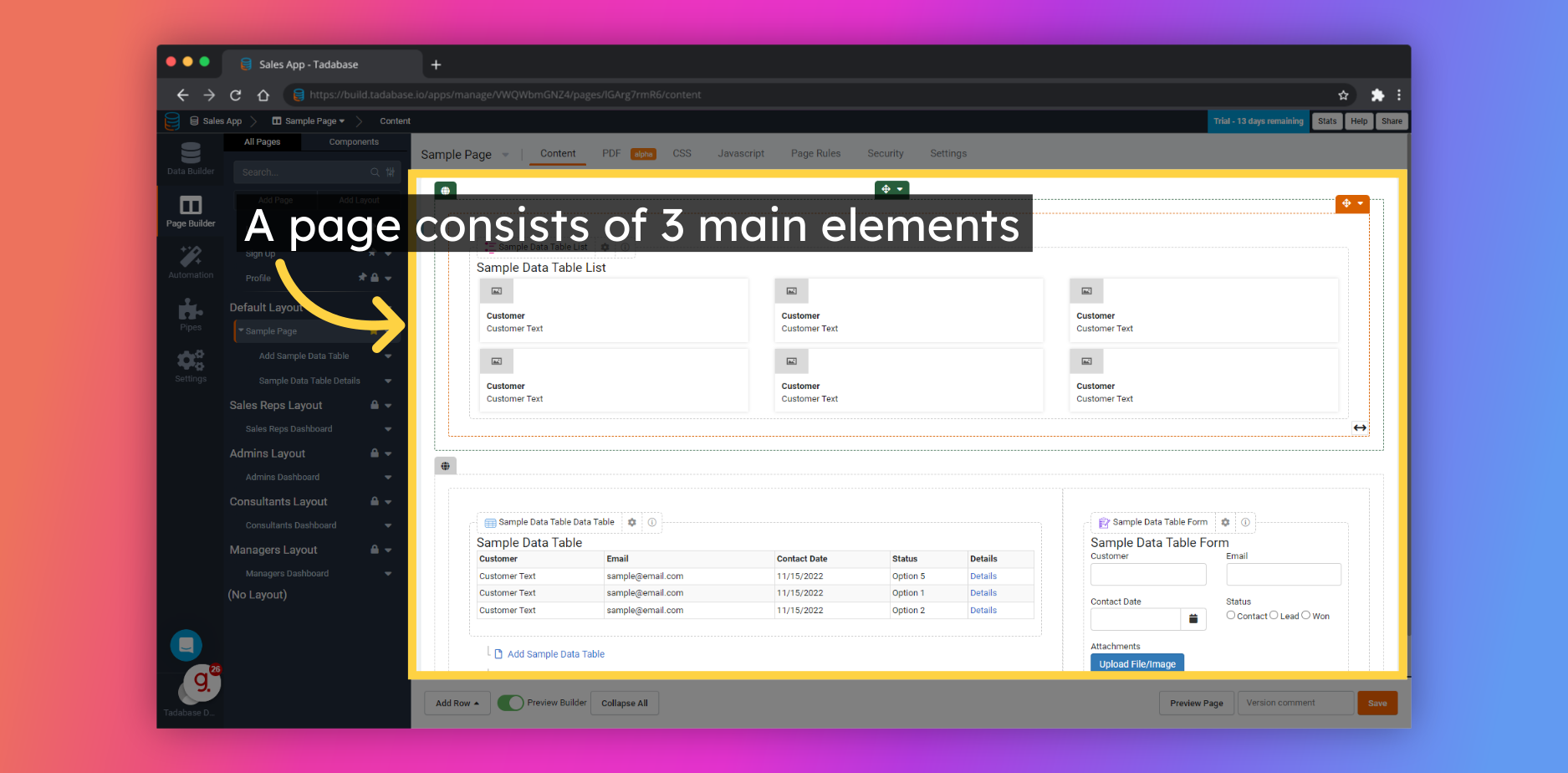Open the Automation section
The width and height of the screenshot is (1568, 773).
point(191,262)
